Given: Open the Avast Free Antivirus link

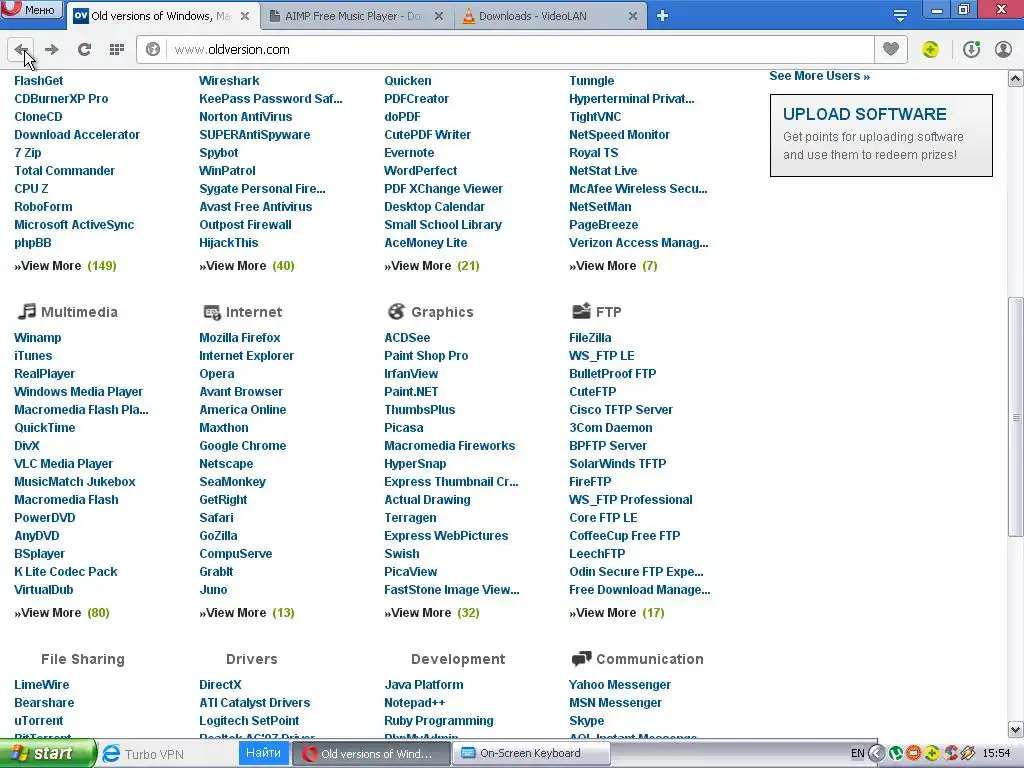Looking at the screenshot, I should pyautogui.click(x=255, y=206).
